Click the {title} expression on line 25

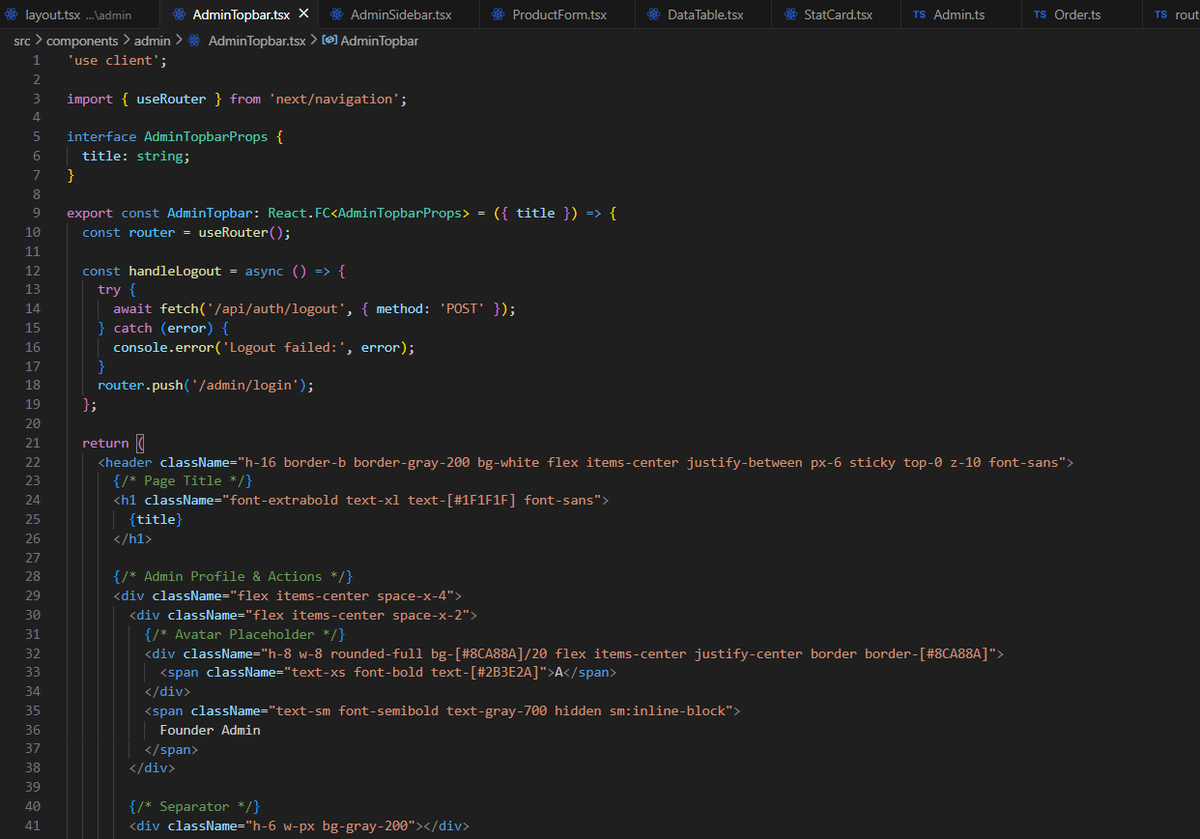155,519
